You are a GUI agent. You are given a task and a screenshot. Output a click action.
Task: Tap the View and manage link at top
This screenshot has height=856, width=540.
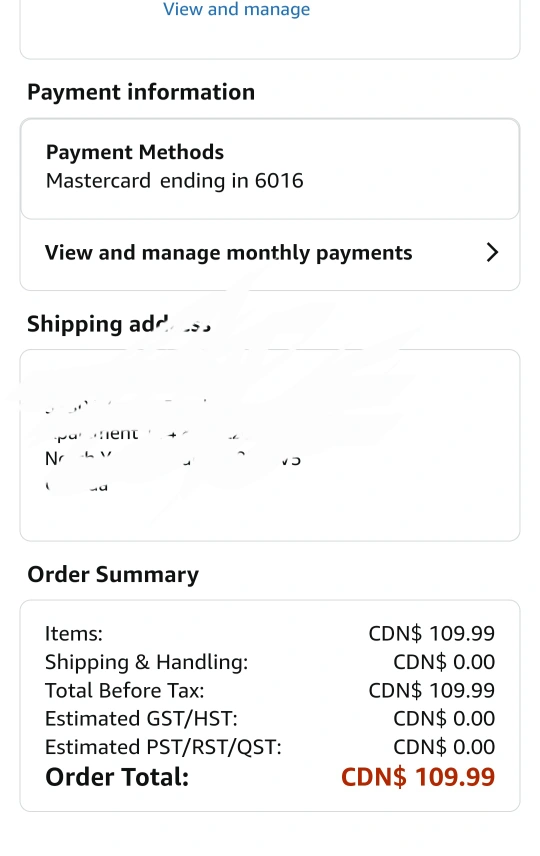236,9
